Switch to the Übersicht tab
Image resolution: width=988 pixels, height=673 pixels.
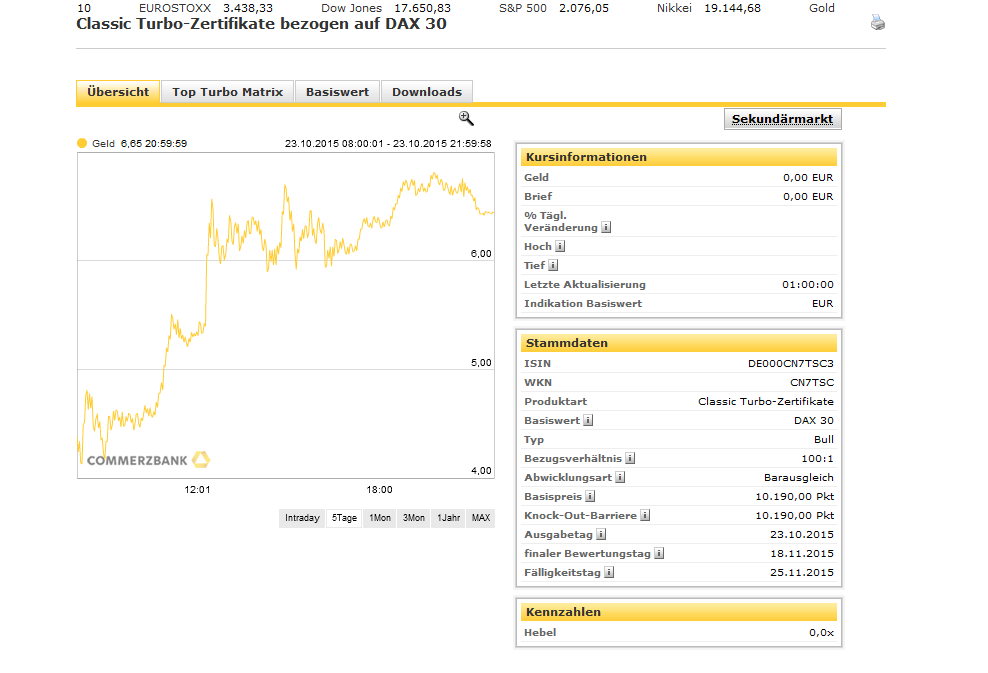[x=118, y=92]
